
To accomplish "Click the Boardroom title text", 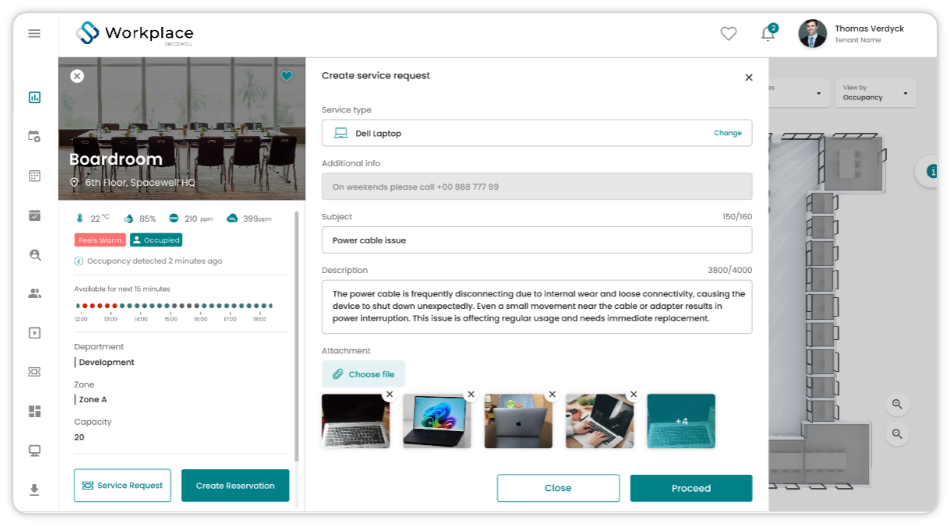I will click(x=116, y=159).
